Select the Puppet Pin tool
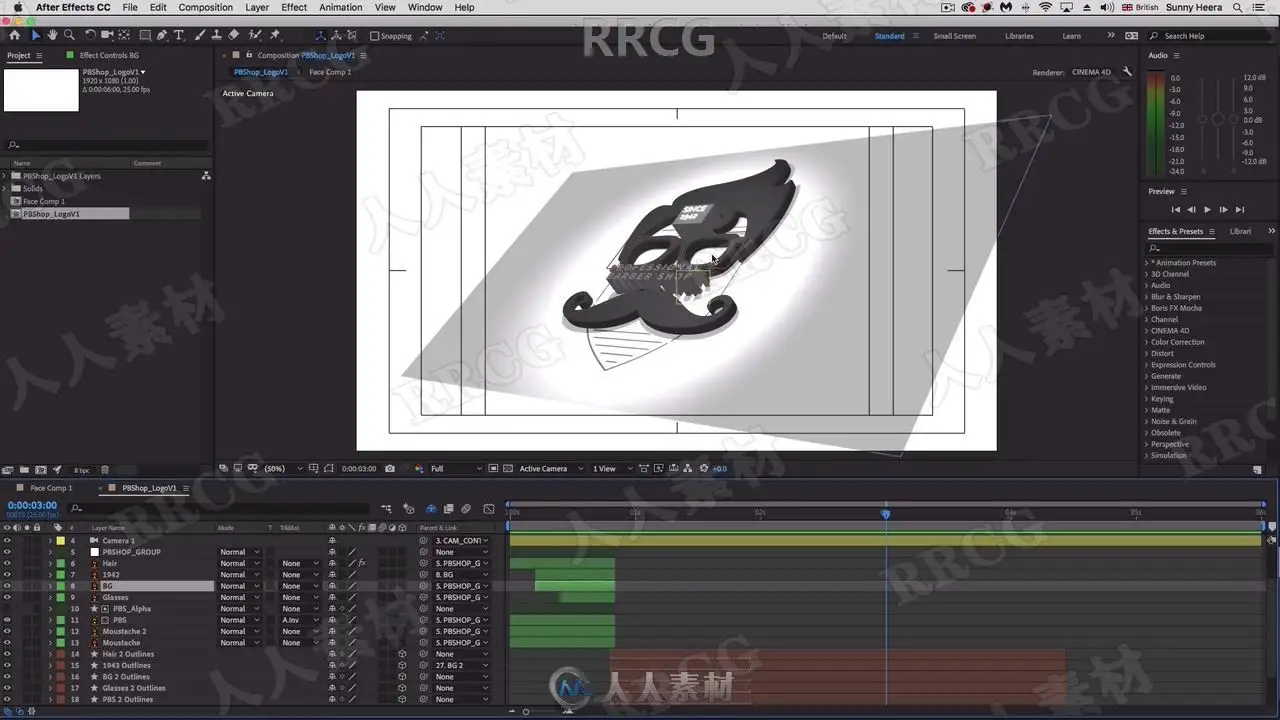This screenshot has width=1280, height=720. tap(275, 35)
